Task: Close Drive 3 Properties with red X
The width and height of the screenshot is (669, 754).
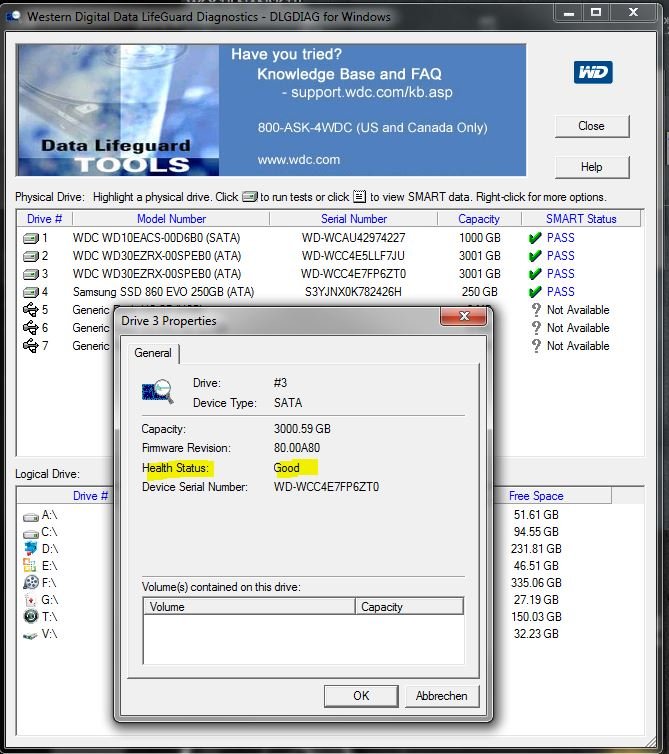Action: [464, 316]
